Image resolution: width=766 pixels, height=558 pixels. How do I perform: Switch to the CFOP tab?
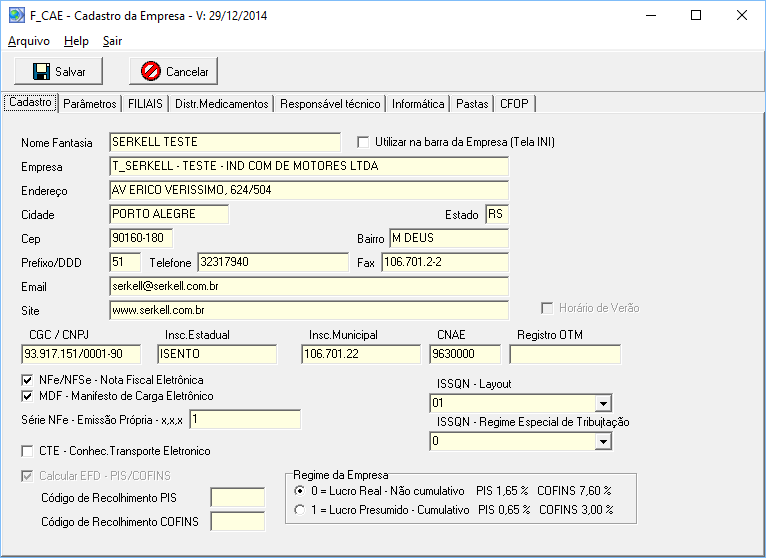514,104
